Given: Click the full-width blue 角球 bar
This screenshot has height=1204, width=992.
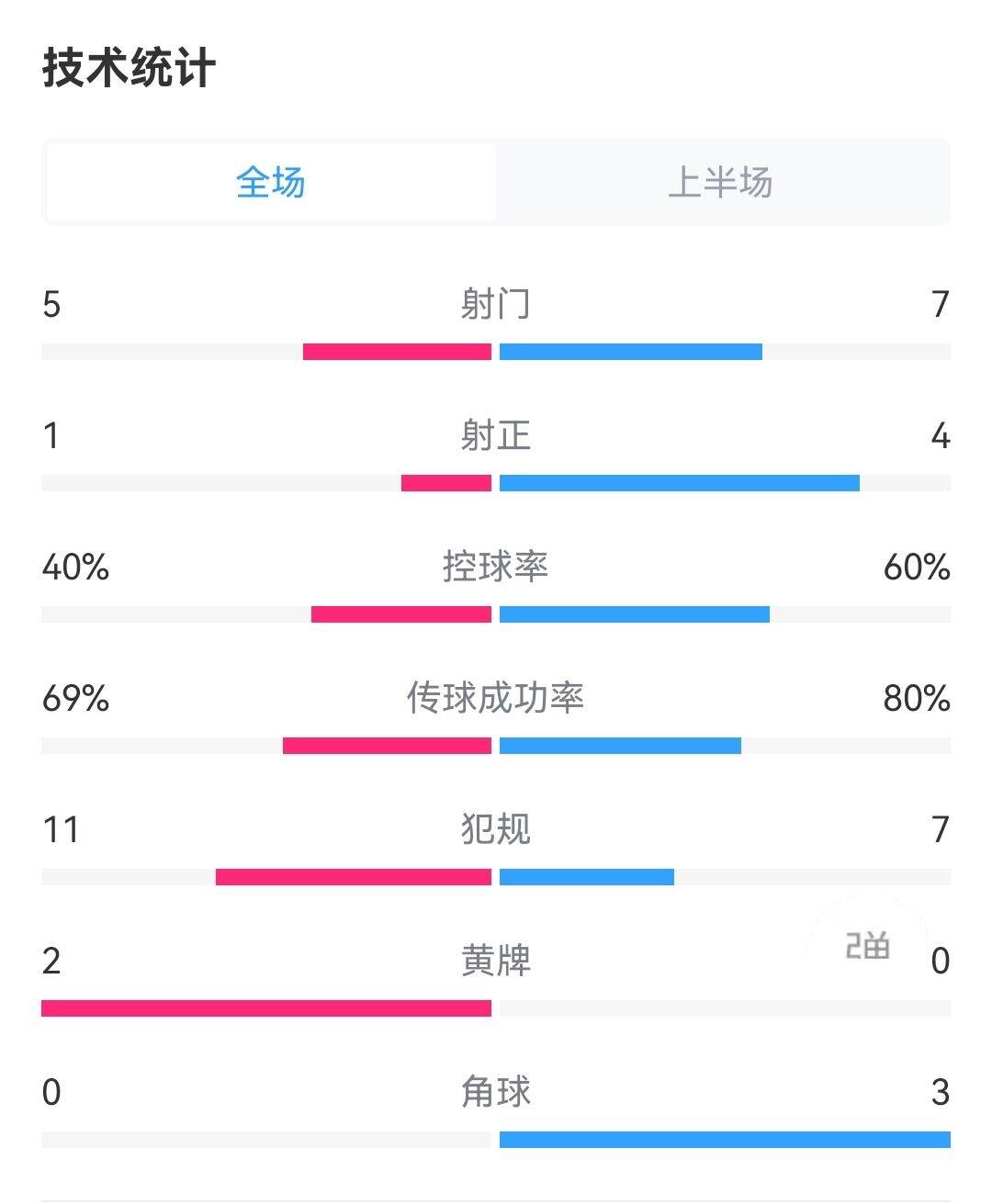Looking at the screenshot, I should point(725,1140).
